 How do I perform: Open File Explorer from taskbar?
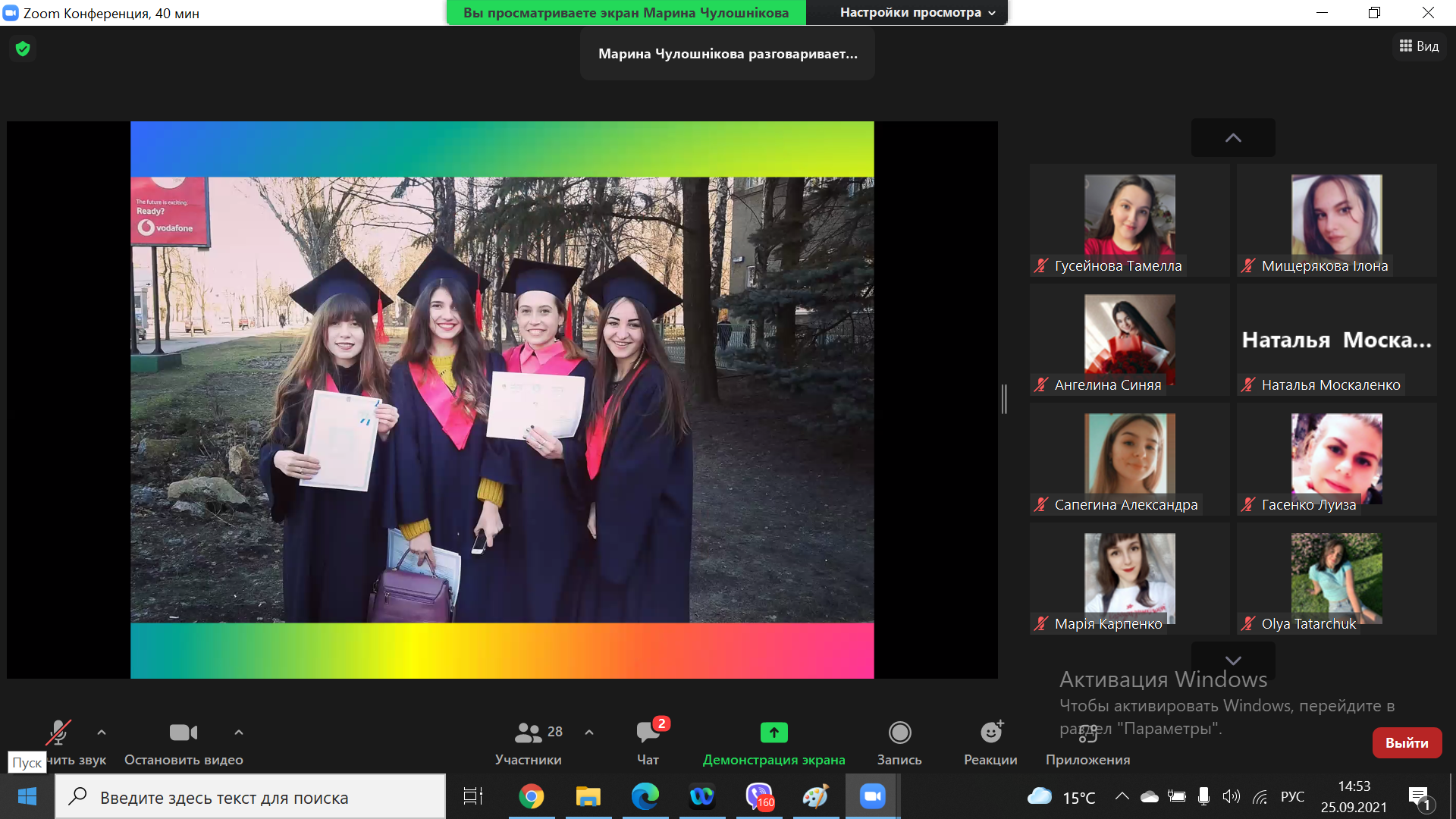(588, 797)
